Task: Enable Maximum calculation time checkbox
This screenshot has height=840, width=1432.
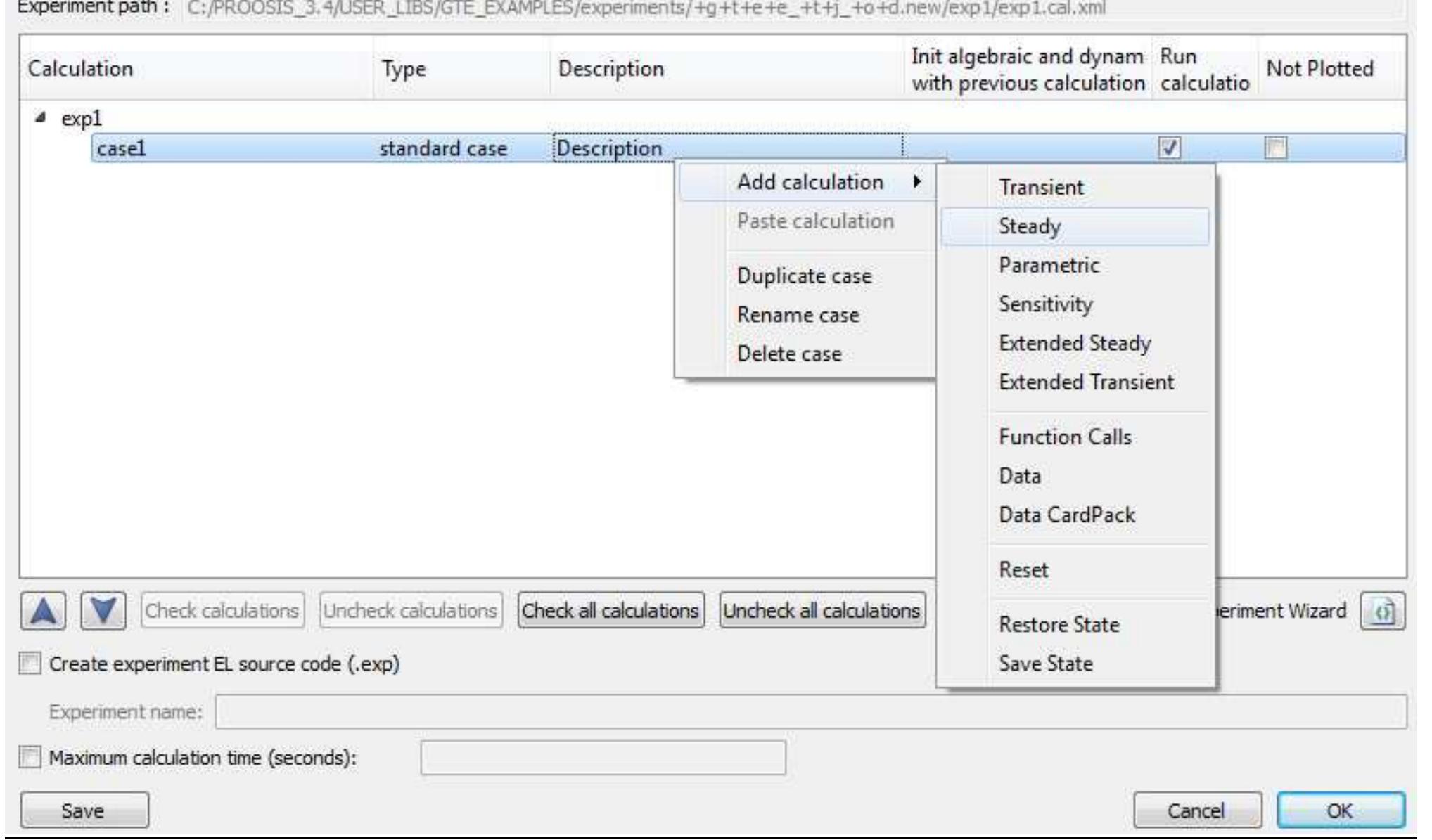Action: pos(30,758)
